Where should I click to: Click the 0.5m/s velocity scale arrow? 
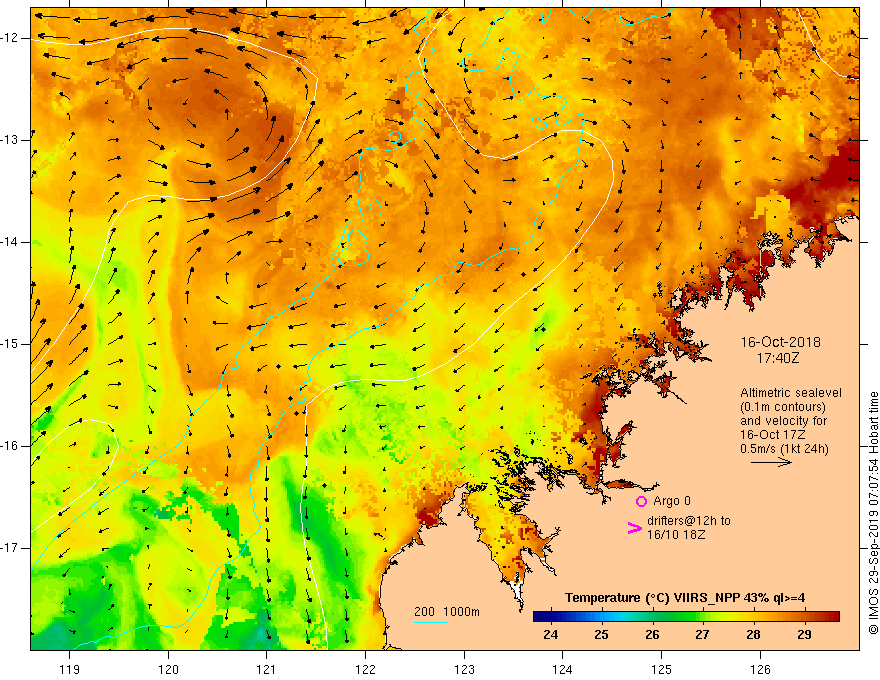click(771, 462)
